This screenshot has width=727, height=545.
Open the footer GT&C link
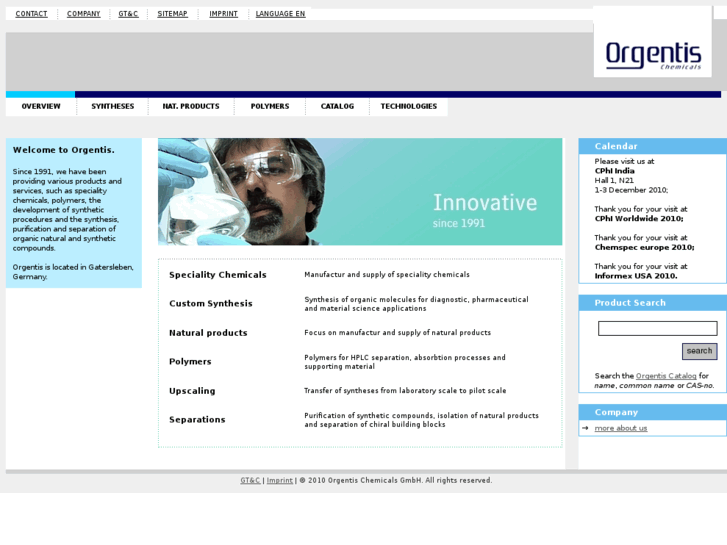point(250,481)
